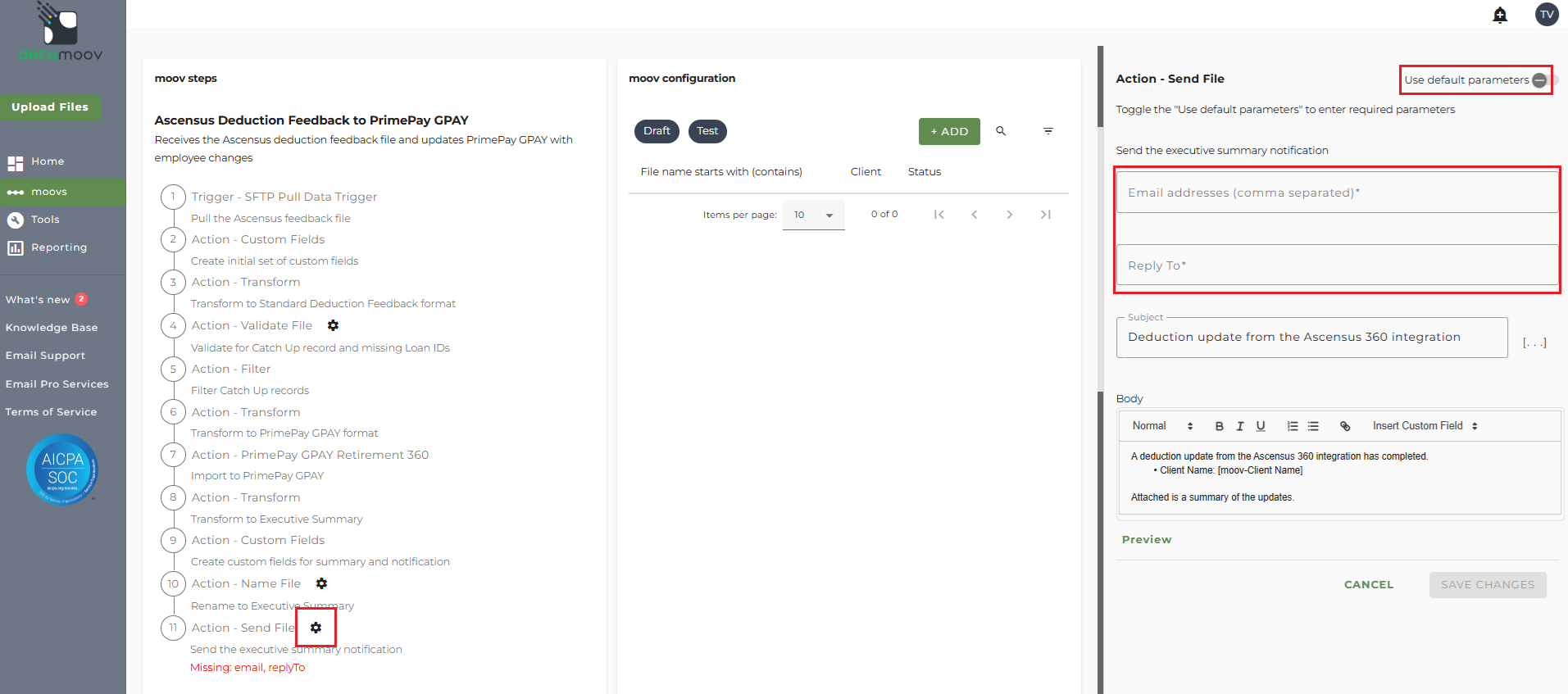This screenshot has height=694, width=1568.
Task: Open the configuration filter icon
Action: pyautogui.click(x=1048, y=131)
